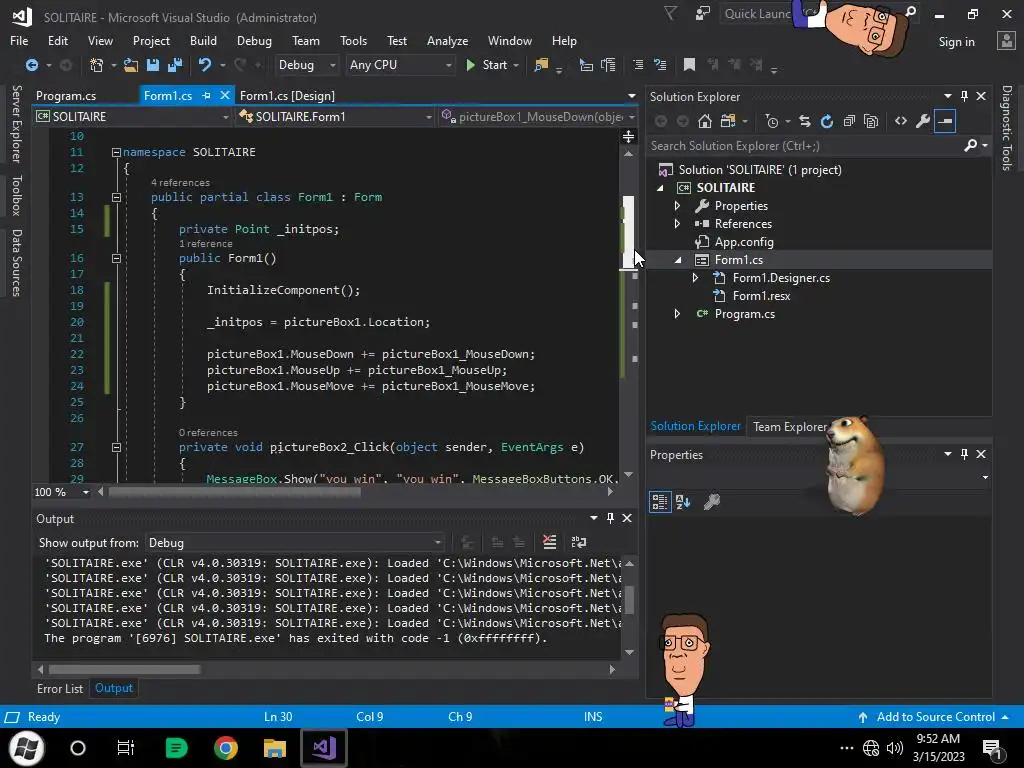Open the SOLITAIRE.Form1 type dropdown
Viewport: 1024px width, 768px height.
coord(428,117)
